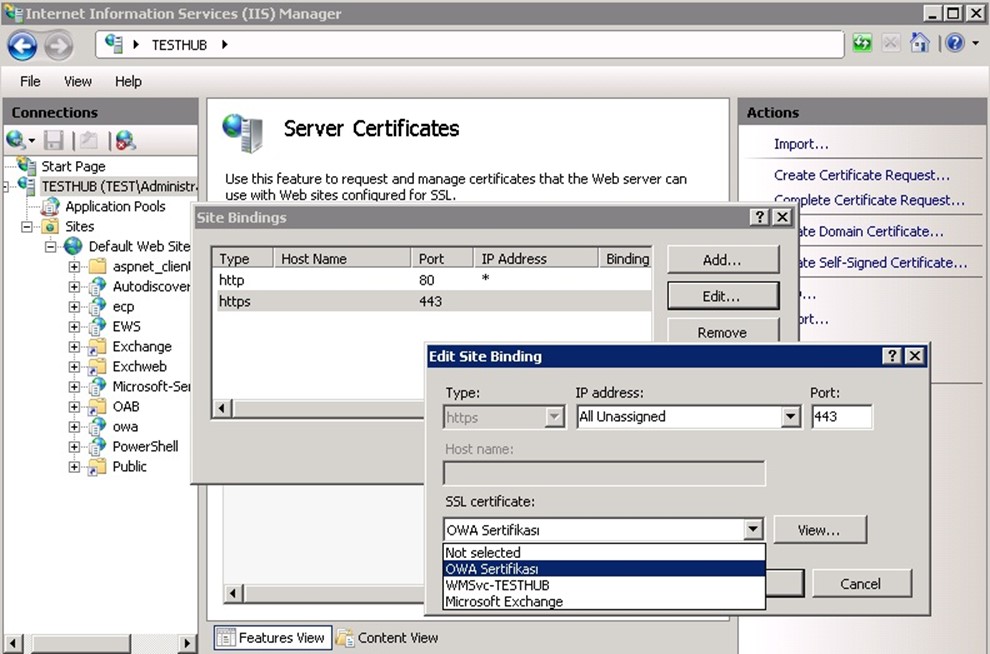Screen dimensions: 990x654
Task: Open the IP address dropdown
Action: pos(791,417)
